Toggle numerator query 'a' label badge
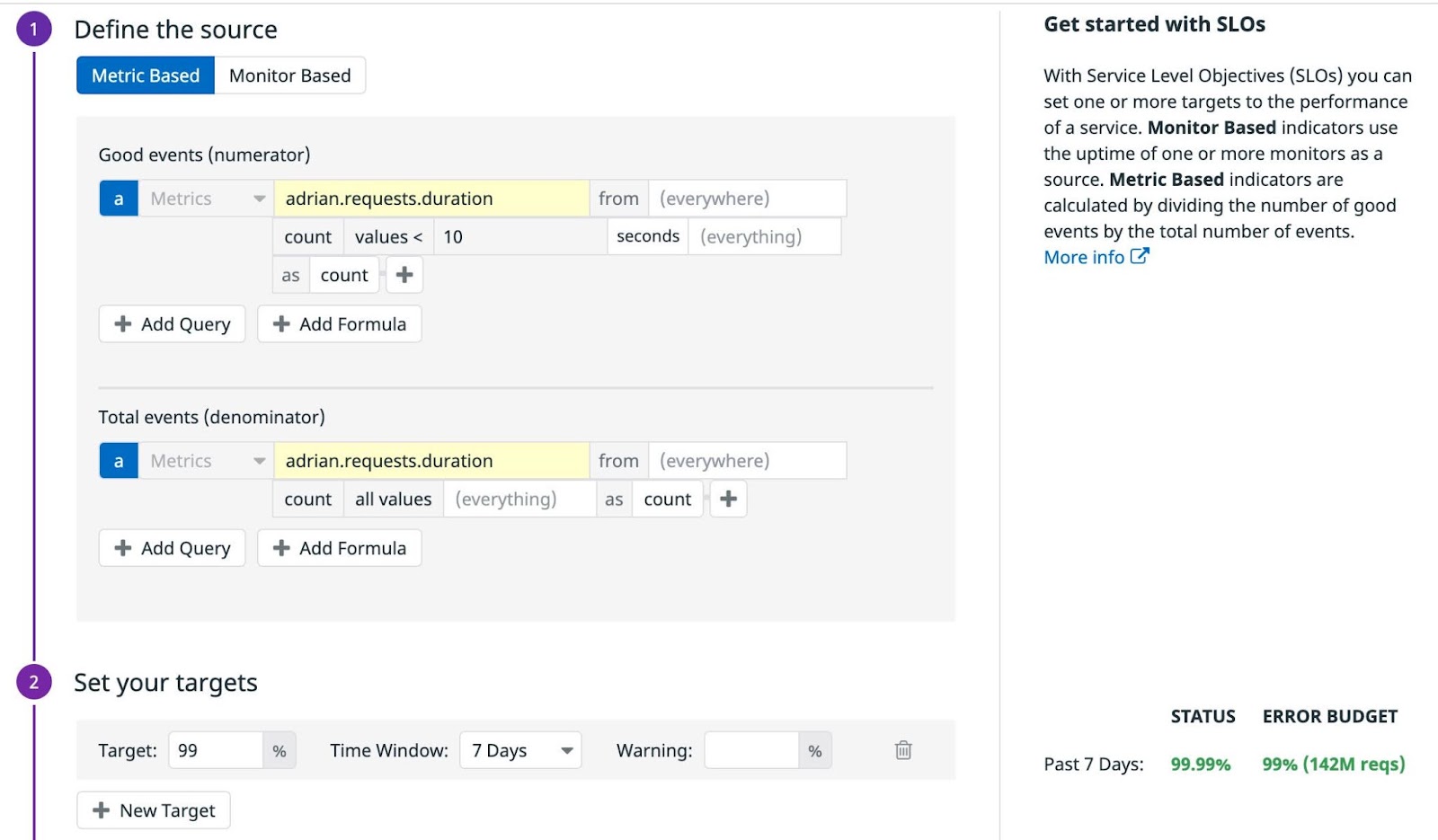1438x840 pixels. coord(119,199)
